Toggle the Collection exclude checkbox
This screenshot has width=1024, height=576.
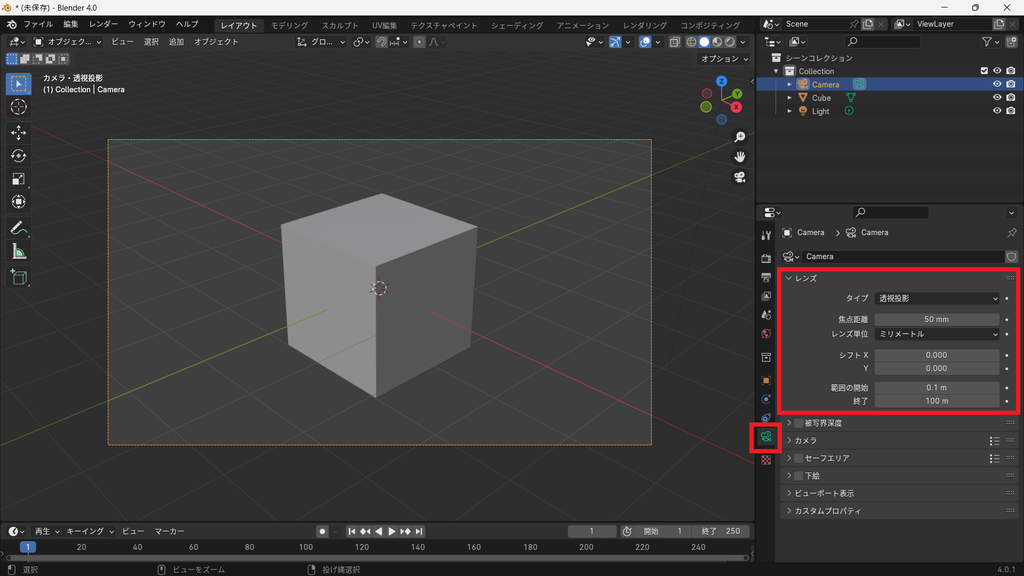point(984,71)
